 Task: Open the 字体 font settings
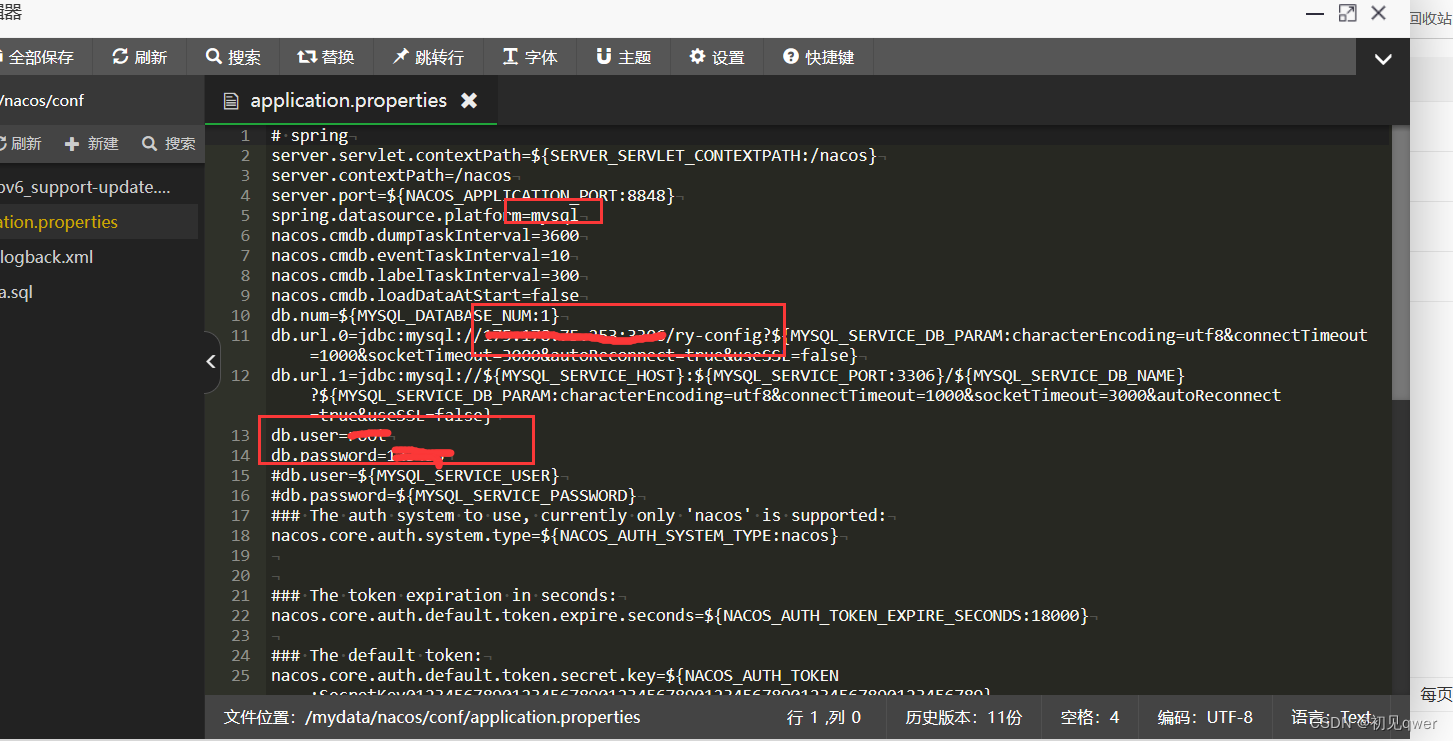[530, 57]
